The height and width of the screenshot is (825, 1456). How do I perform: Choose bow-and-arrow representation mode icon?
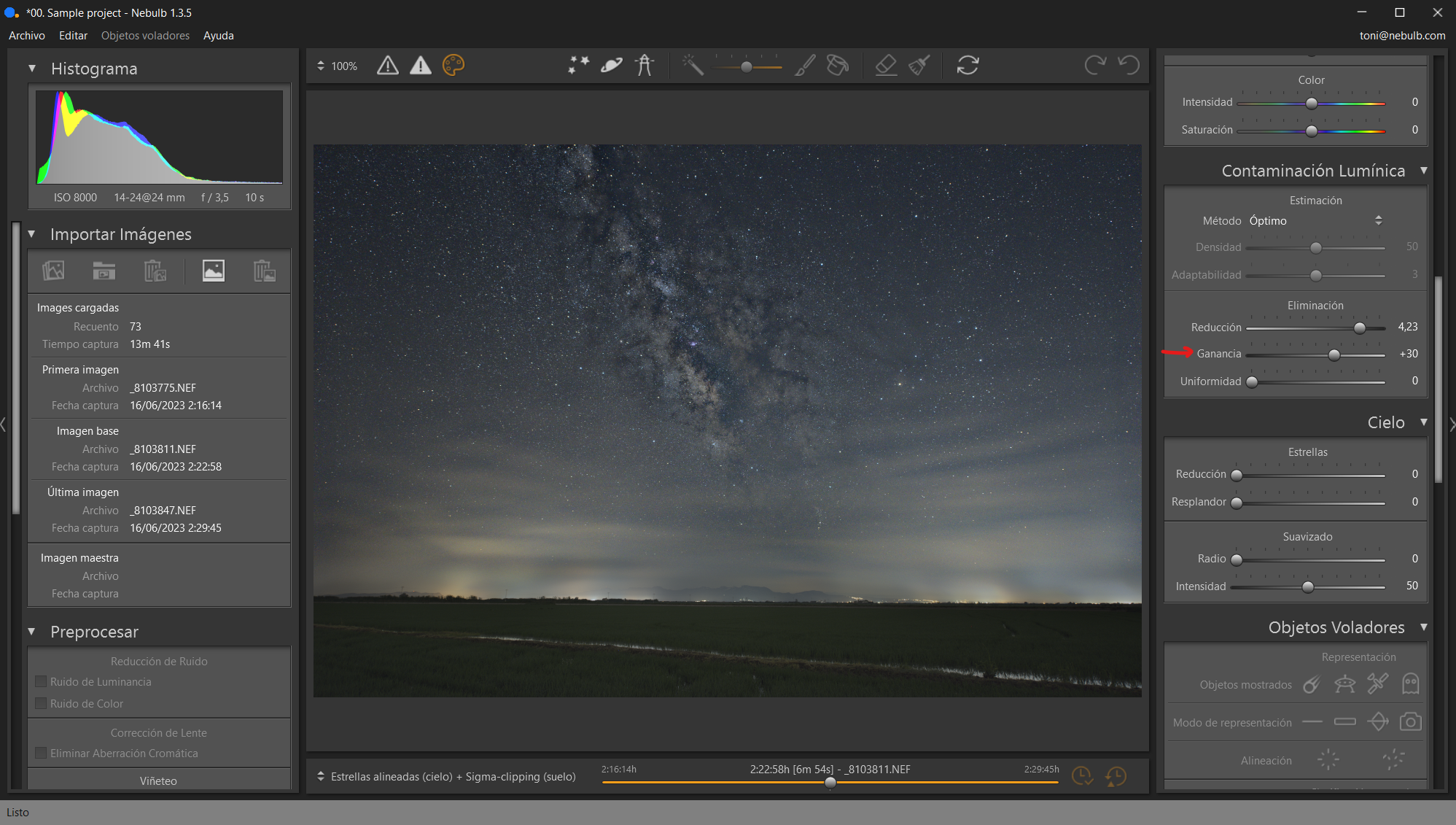click(x=1378, y=722)
